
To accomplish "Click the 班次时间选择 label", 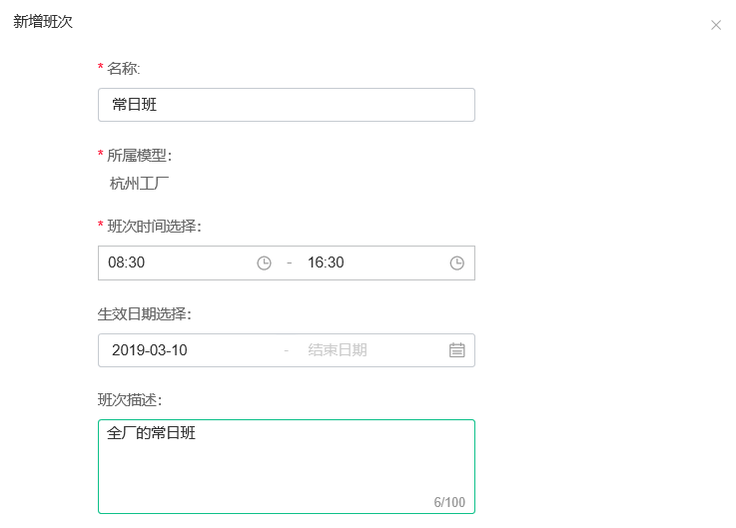I will click(154, 226).
